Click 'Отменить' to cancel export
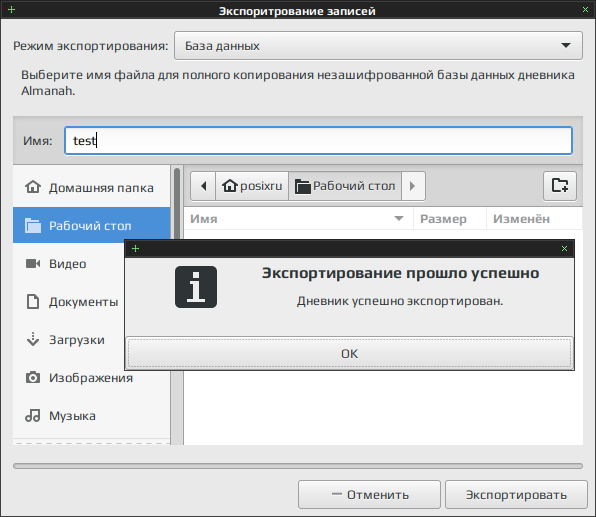The width and height of the screenshot is (596, 517). pyautogui.click(x=369, y=495)
